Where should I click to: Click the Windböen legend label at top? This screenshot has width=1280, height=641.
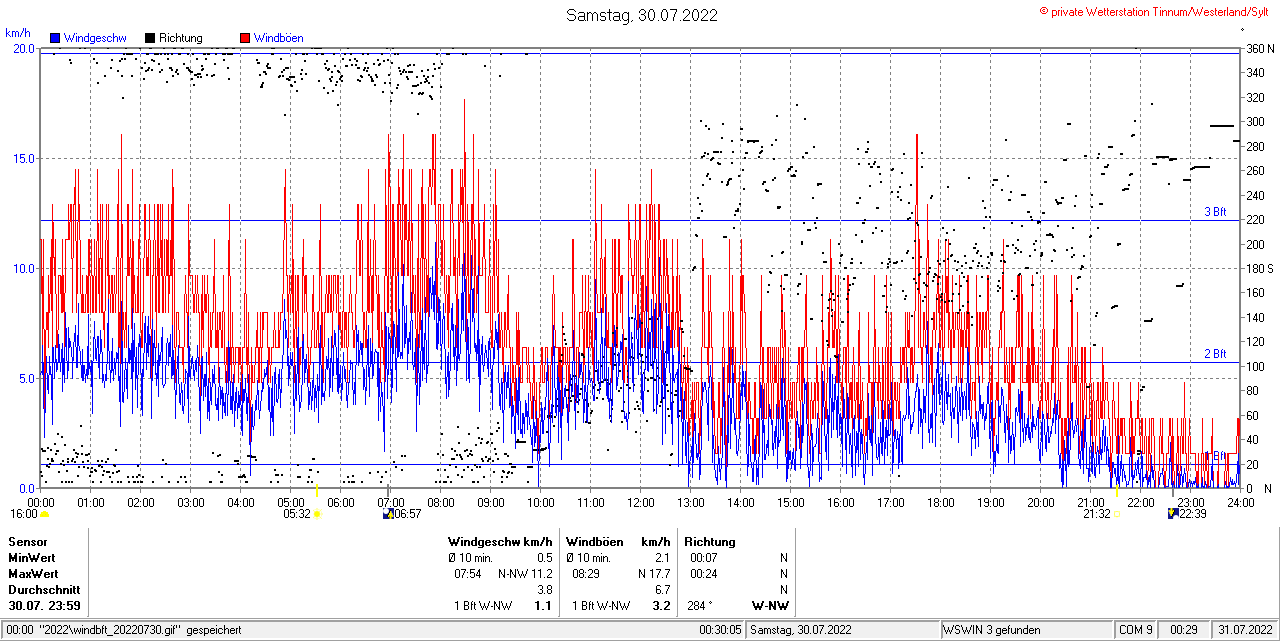click(x=278, y=38)
